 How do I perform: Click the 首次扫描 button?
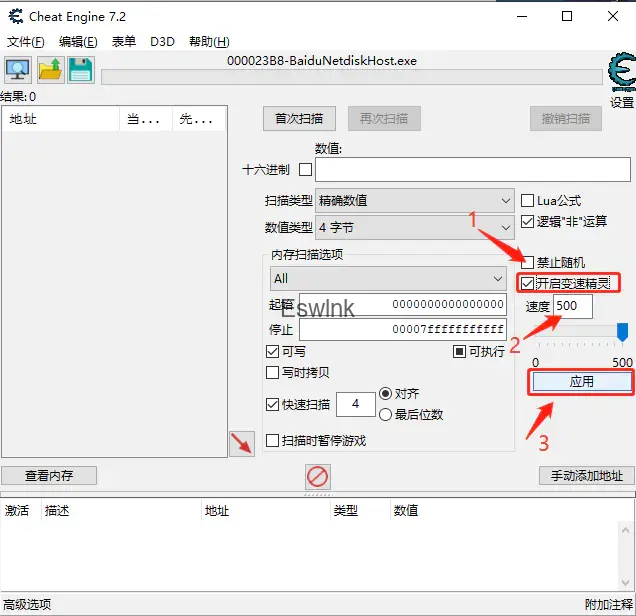299,118
